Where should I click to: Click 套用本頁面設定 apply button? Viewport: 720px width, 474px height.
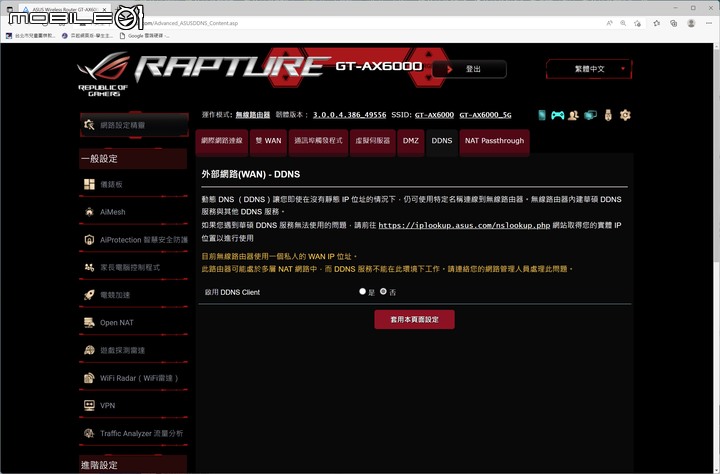tap(414, 319)
